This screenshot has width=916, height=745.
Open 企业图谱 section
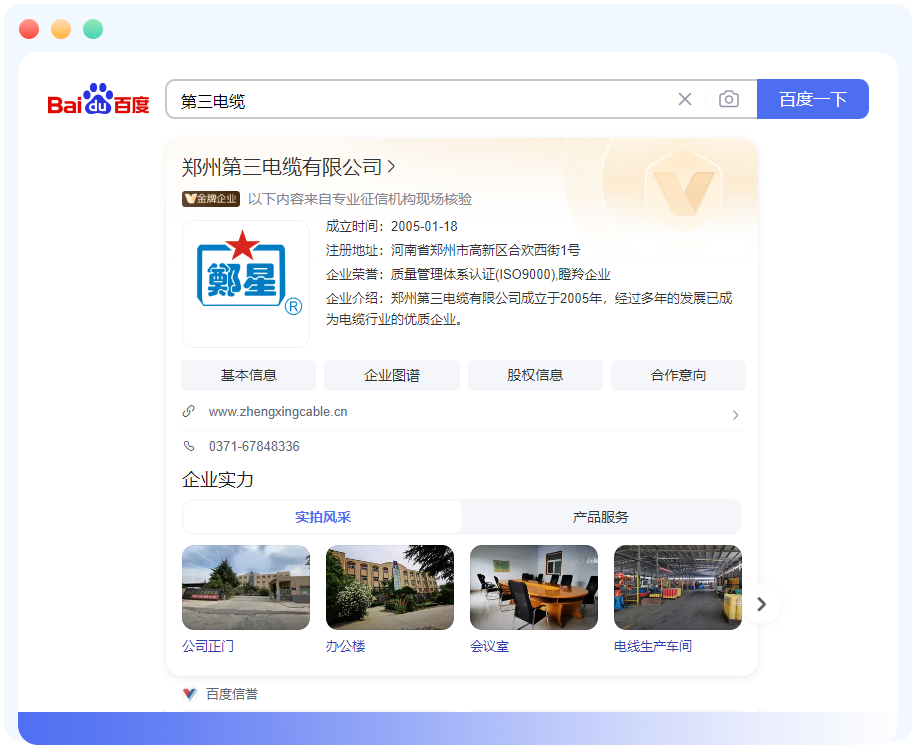point(391,375)
